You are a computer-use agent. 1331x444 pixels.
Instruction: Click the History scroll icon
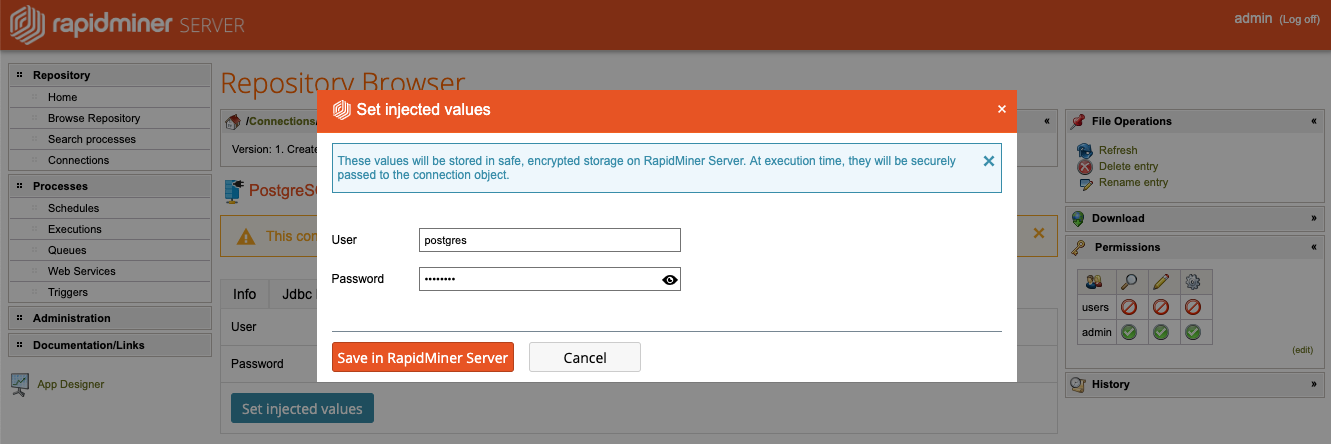pyautogui.click(x=1078, y=384)
